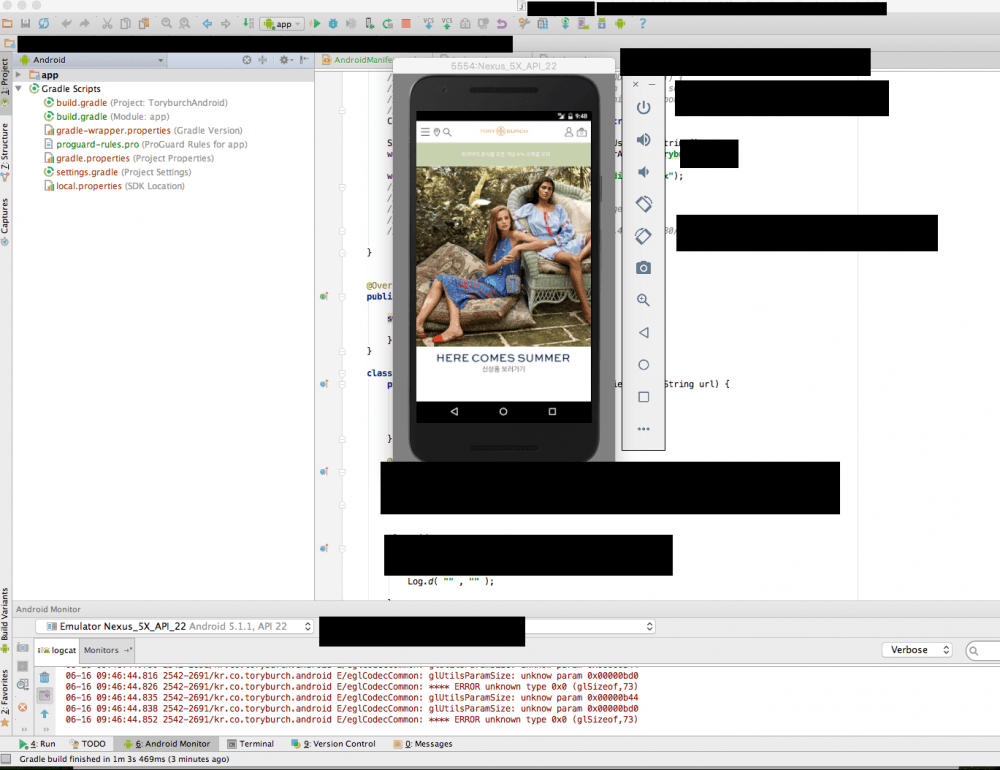Open the emulator extended controls (three dots)
The height and width of the screenshot is (770, 1000).
click(643, 428)
